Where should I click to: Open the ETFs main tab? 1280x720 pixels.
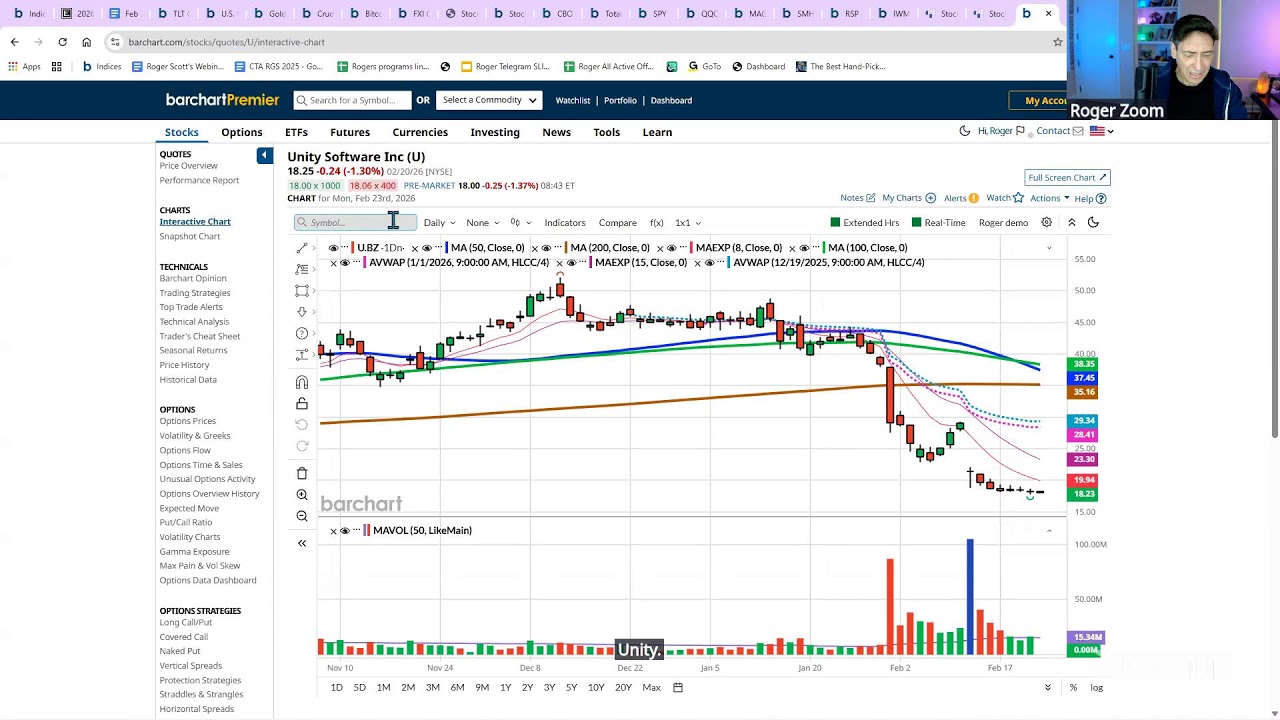coord(296,132)
